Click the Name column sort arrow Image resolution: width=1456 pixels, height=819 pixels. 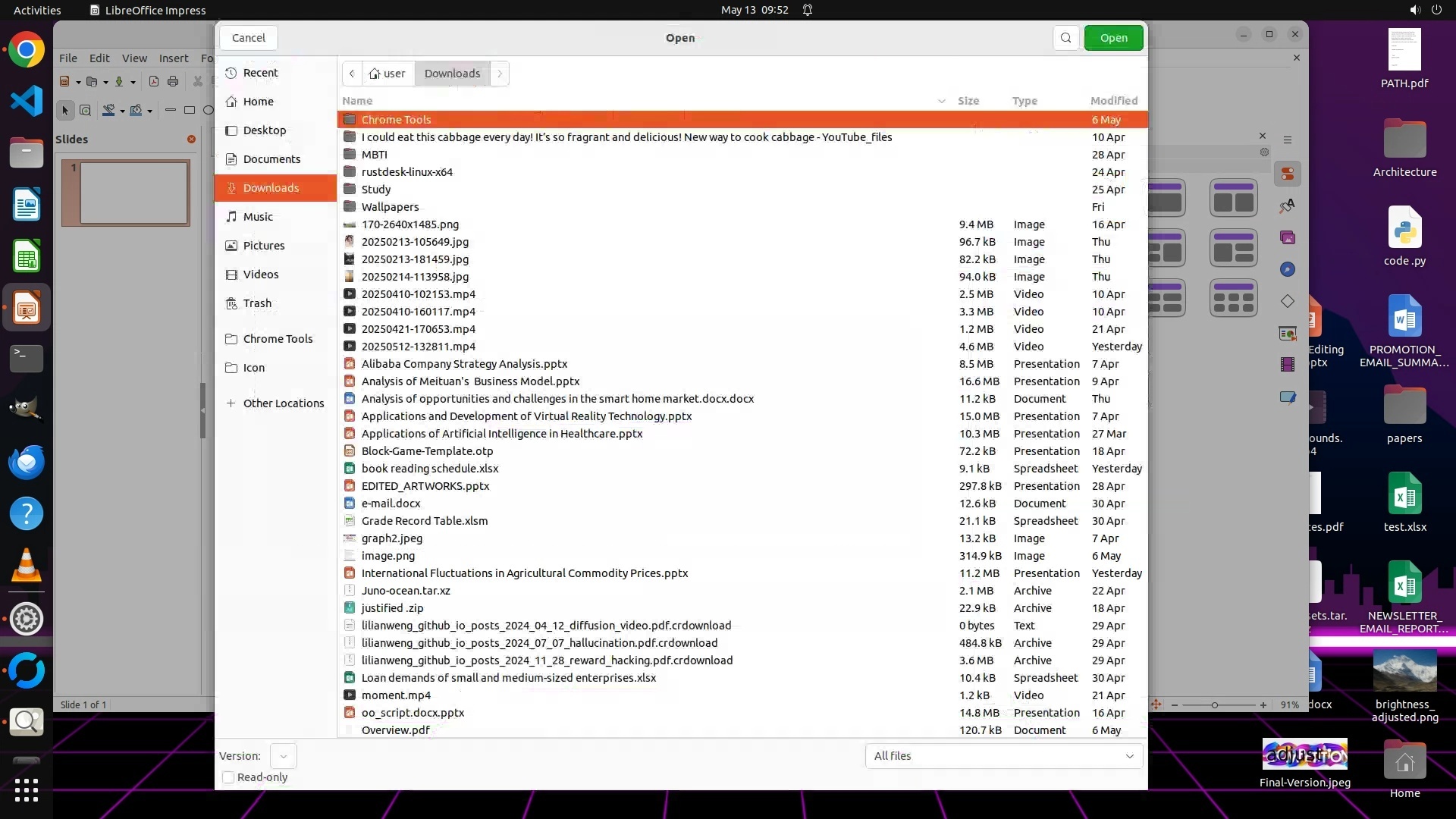tap(941, 101)
